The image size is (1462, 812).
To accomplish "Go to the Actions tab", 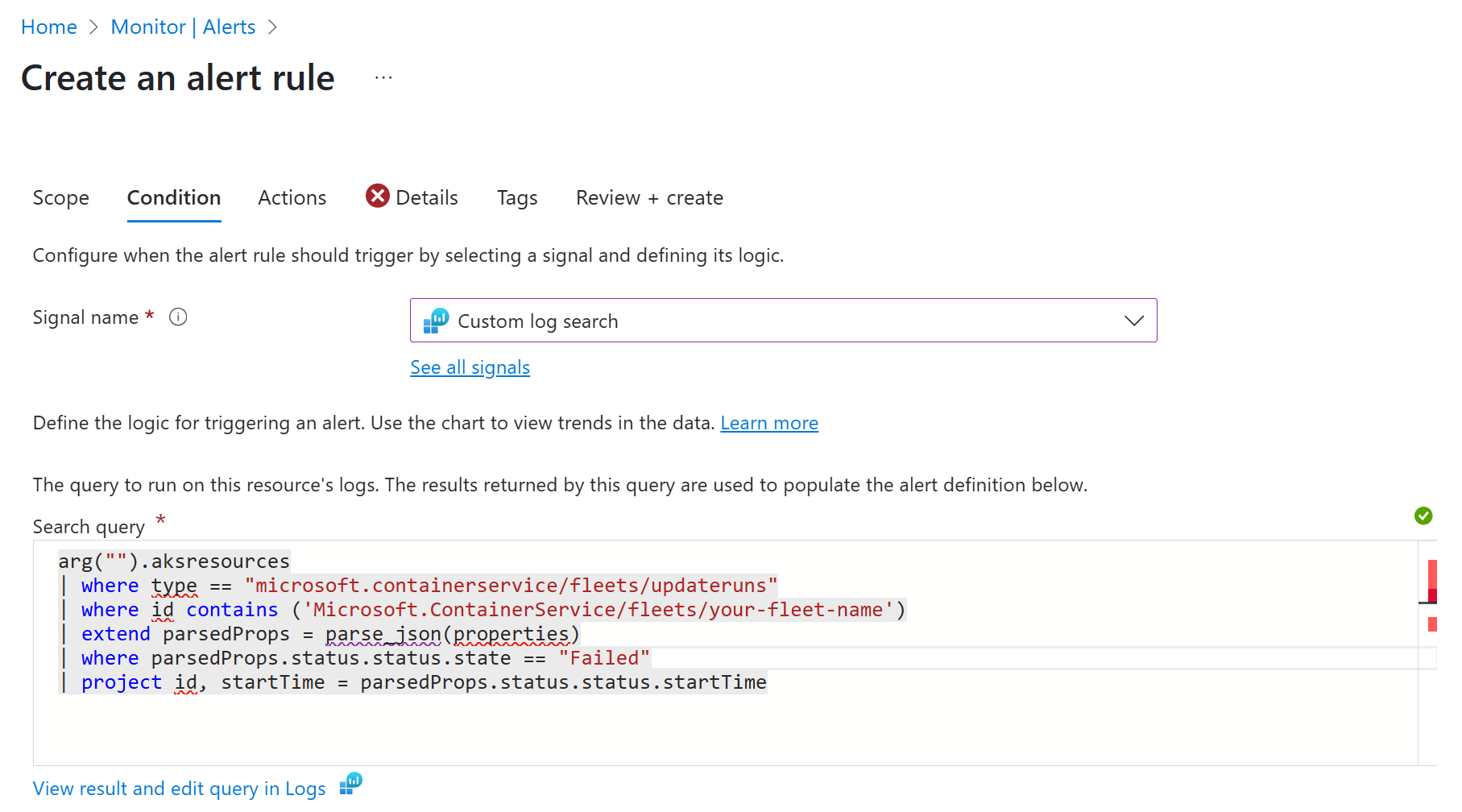I will click(292, 198).
